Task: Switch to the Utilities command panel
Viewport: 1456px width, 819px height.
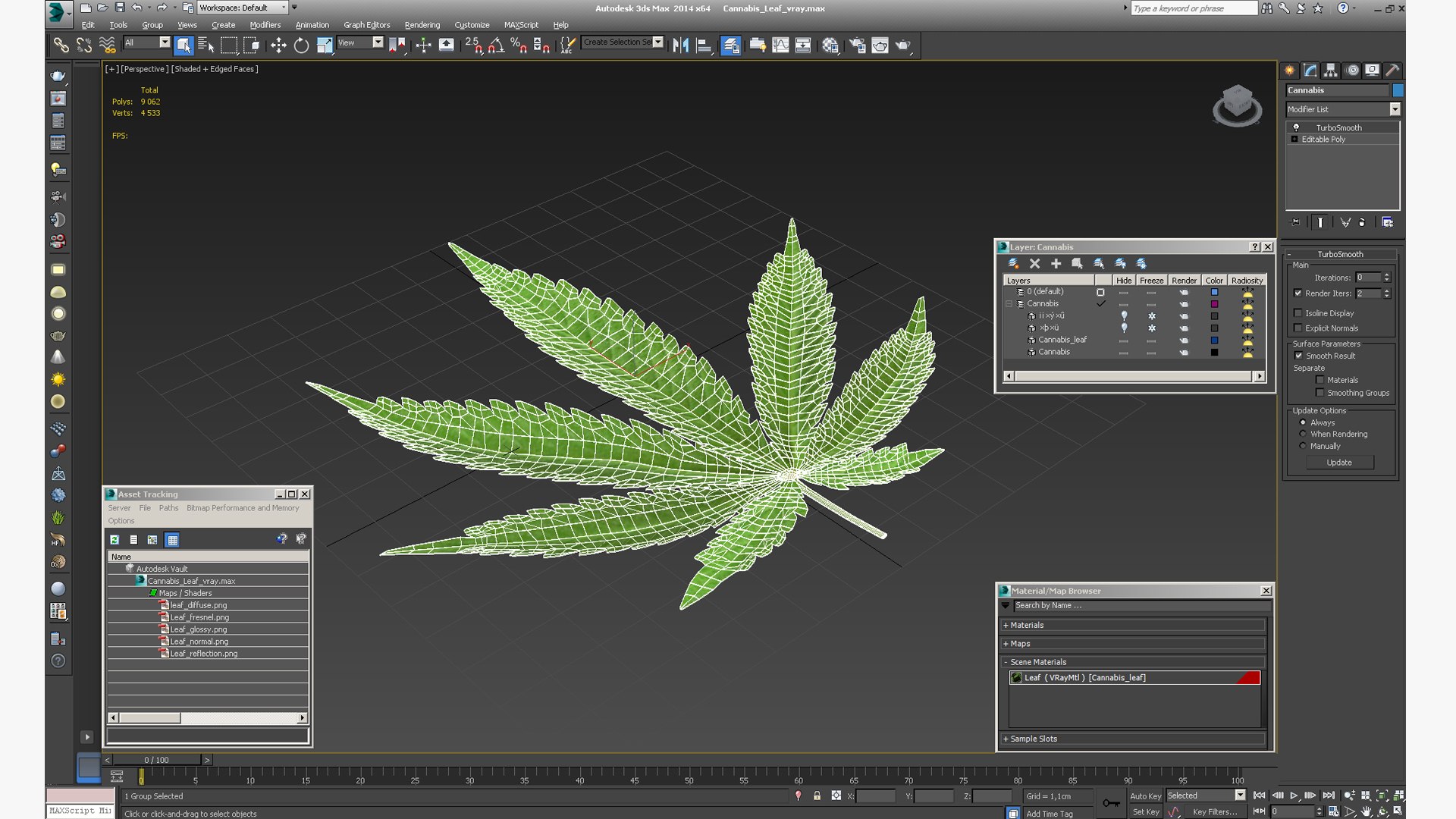Action: (x=1392, y=71)
